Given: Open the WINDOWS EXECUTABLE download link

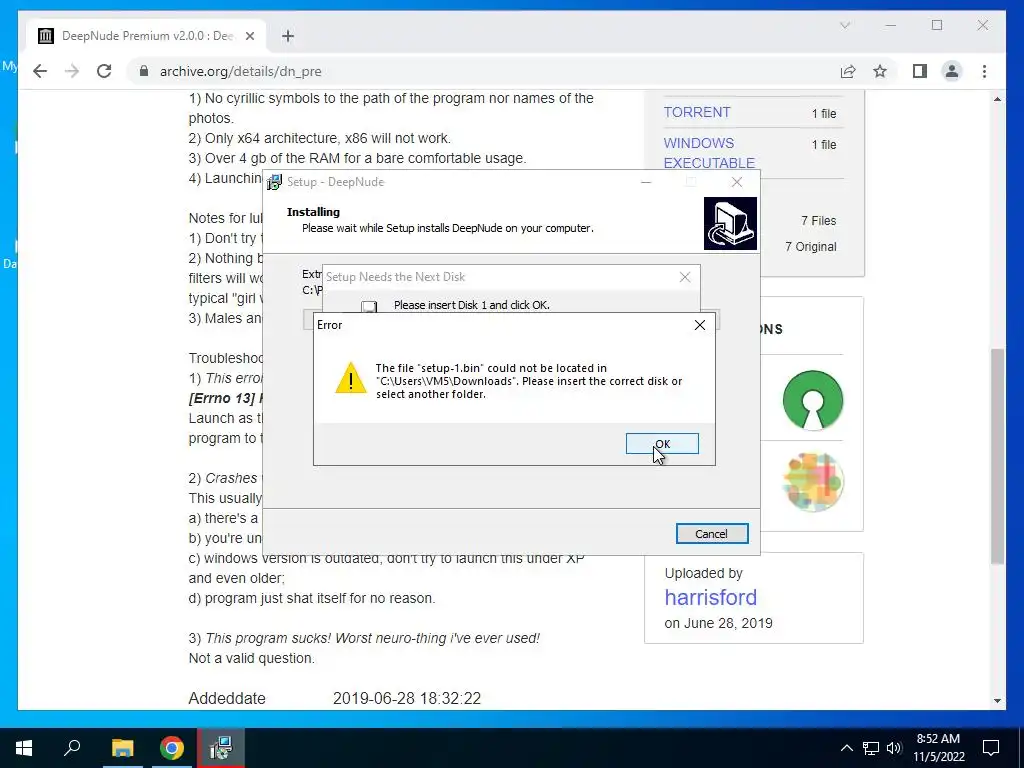Looking at the screenshot, I should pos(709,153).
